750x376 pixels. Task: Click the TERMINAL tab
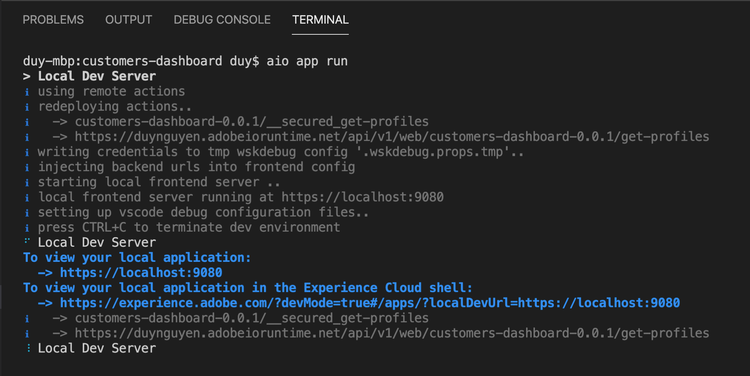[x=320, y=20]
